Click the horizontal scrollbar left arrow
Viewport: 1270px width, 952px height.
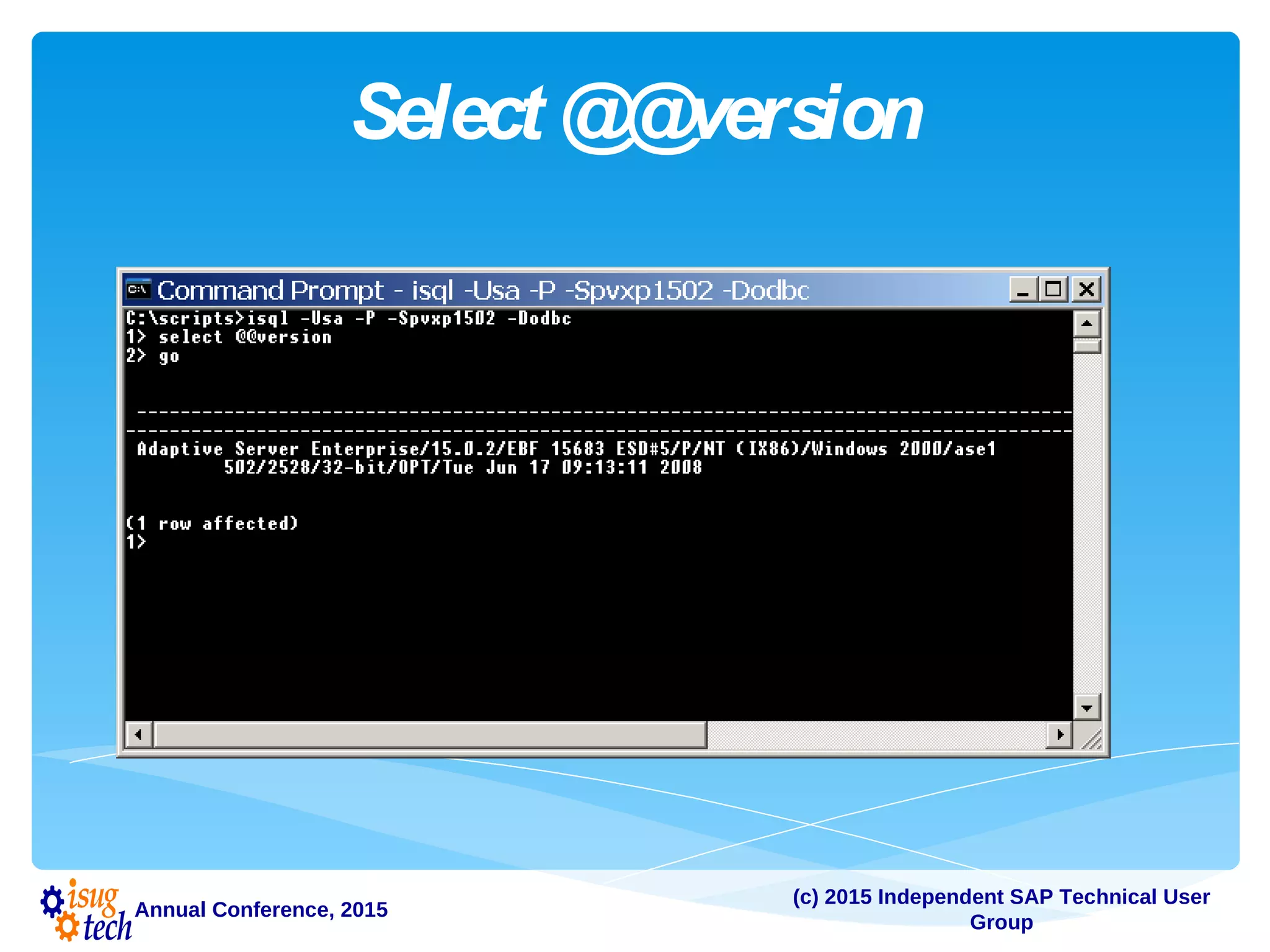point(138,735)
